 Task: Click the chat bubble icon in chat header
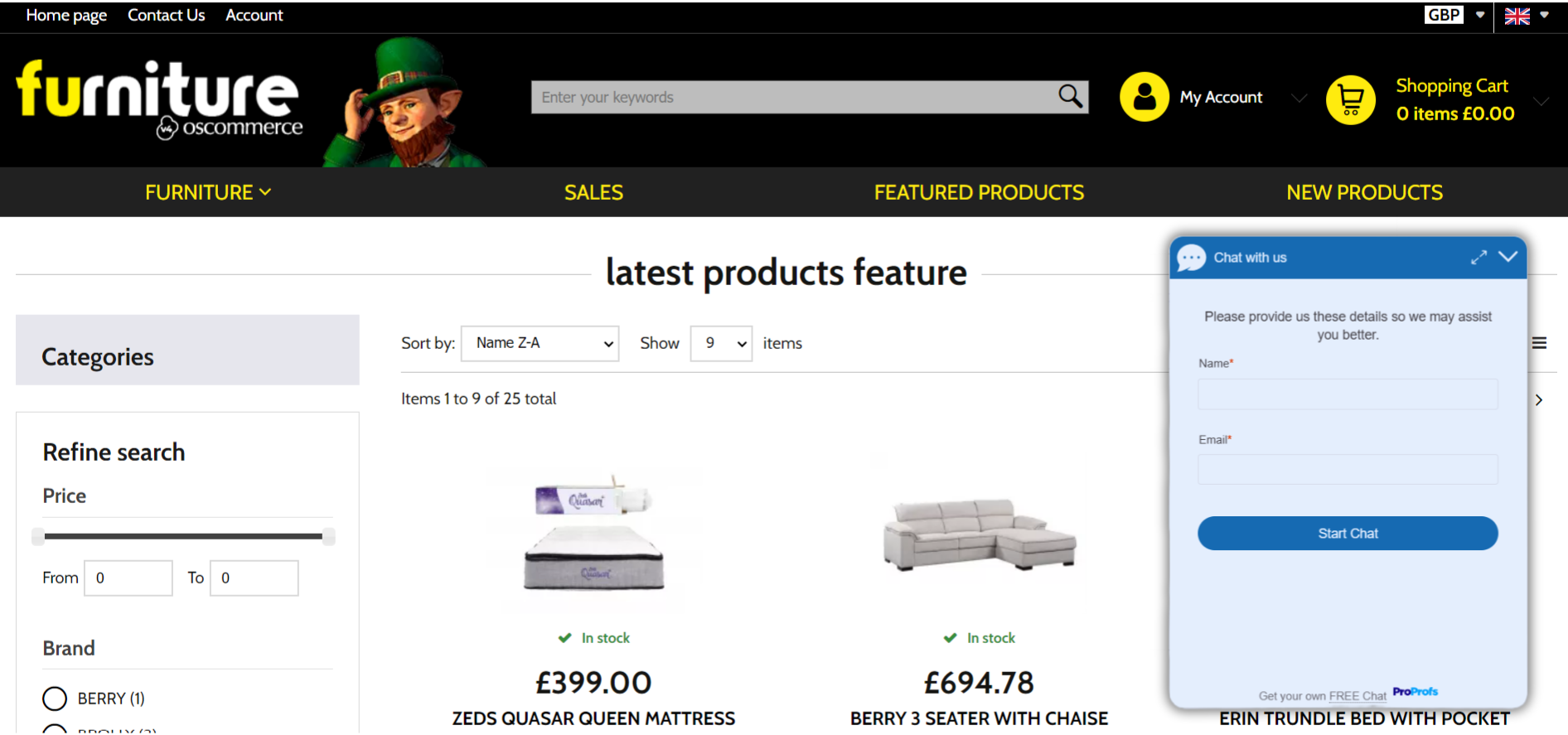point(1192,257)
